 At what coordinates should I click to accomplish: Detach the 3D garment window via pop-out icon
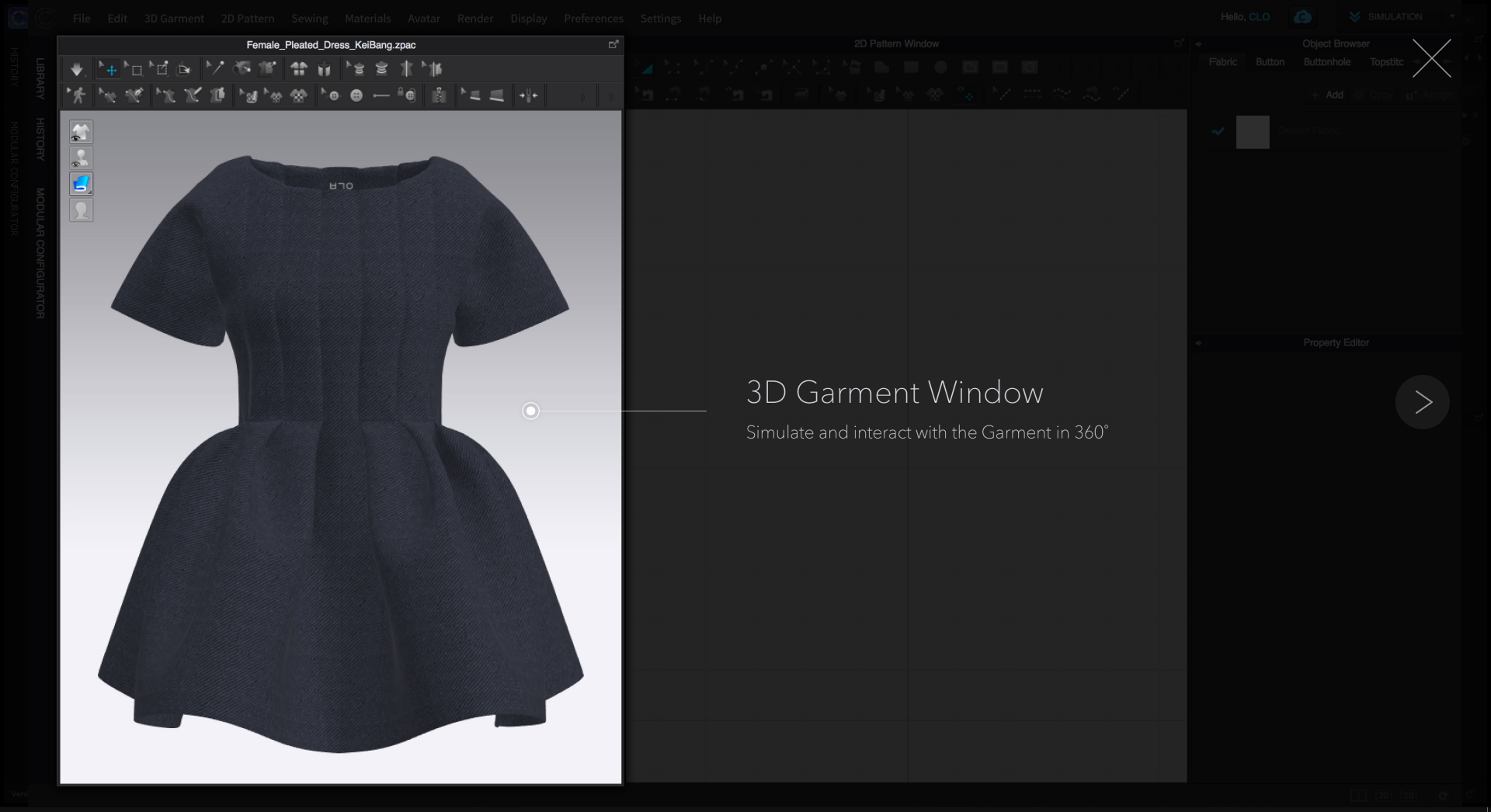[613, 44]
